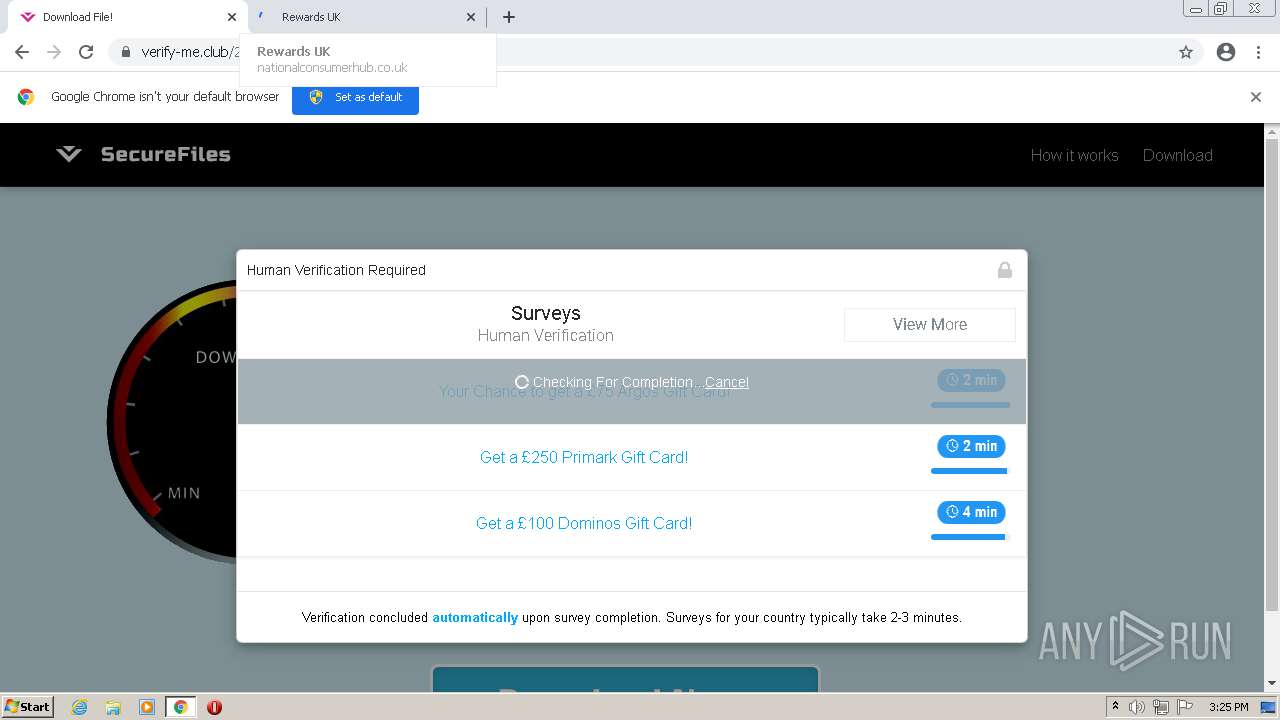1280x720 pixels.
Task: Open Windows Explorer from the taskbar
Action: 113,707
